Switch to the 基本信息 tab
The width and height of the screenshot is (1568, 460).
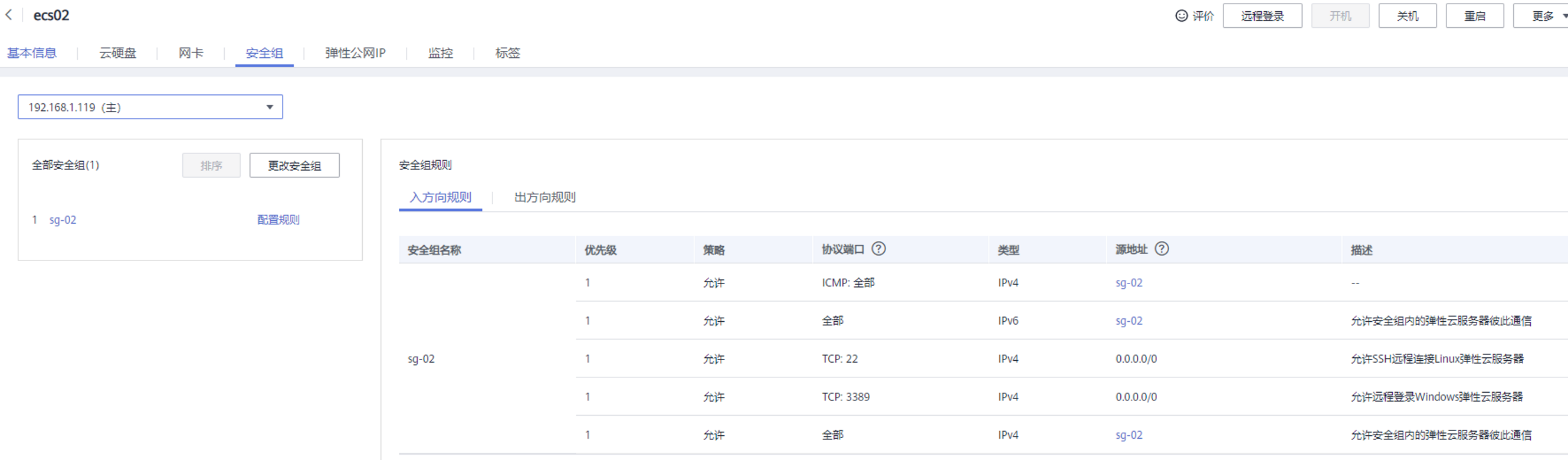point(32,53)
